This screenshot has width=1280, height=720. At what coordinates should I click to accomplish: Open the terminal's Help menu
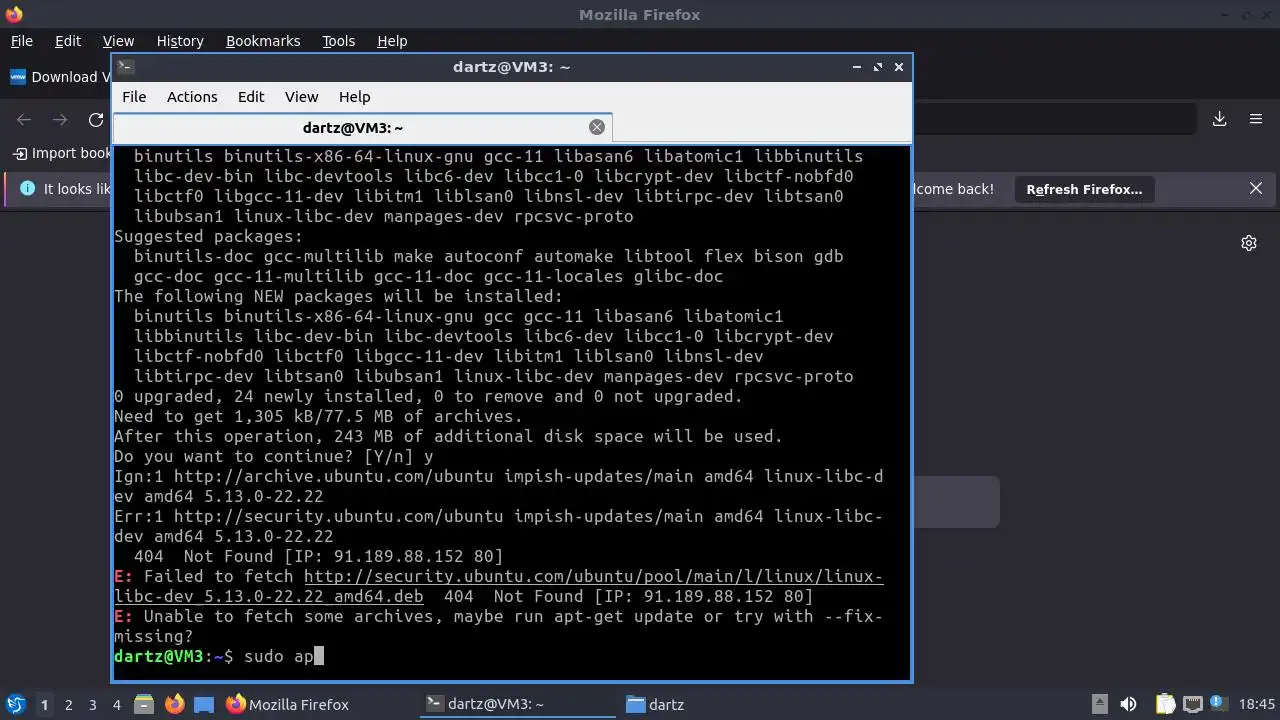355,97
